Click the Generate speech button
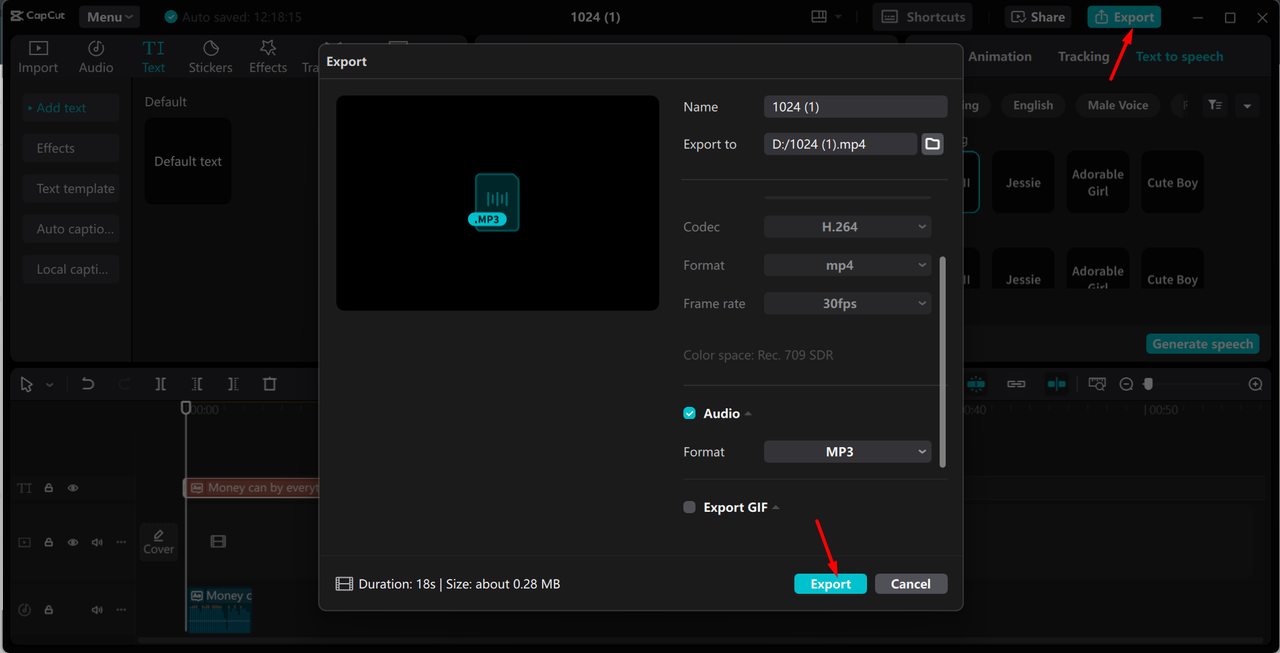 pos(1202,344)
